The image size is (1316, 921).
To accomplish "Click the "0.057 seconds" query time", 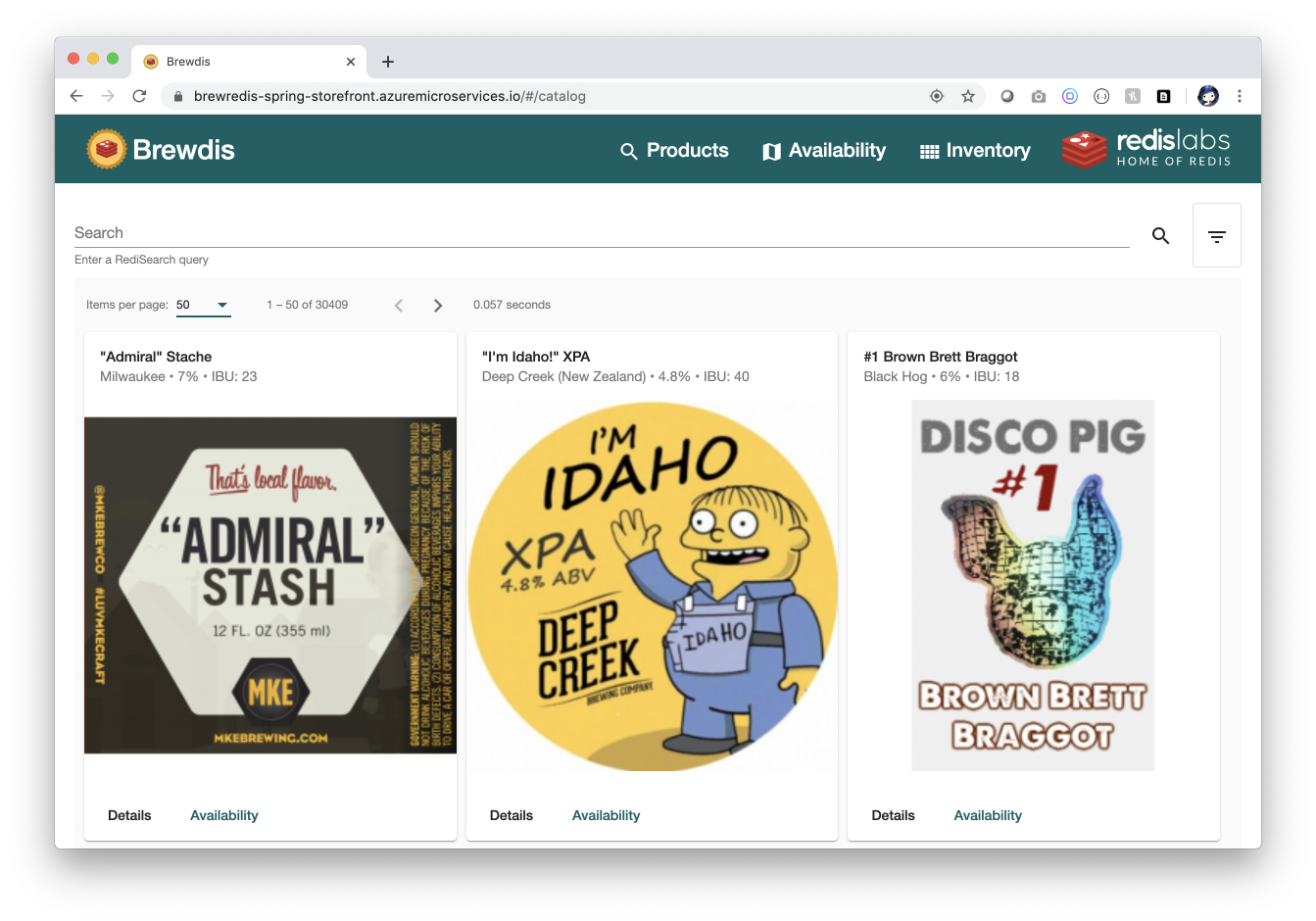I will 512,305.
